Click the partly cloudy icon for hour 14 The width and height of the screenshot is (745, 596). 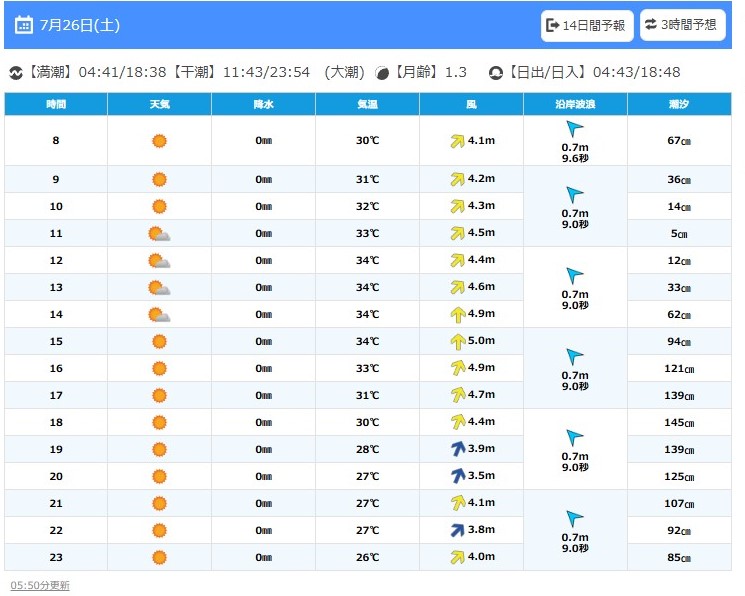click(x=159, y=315)
